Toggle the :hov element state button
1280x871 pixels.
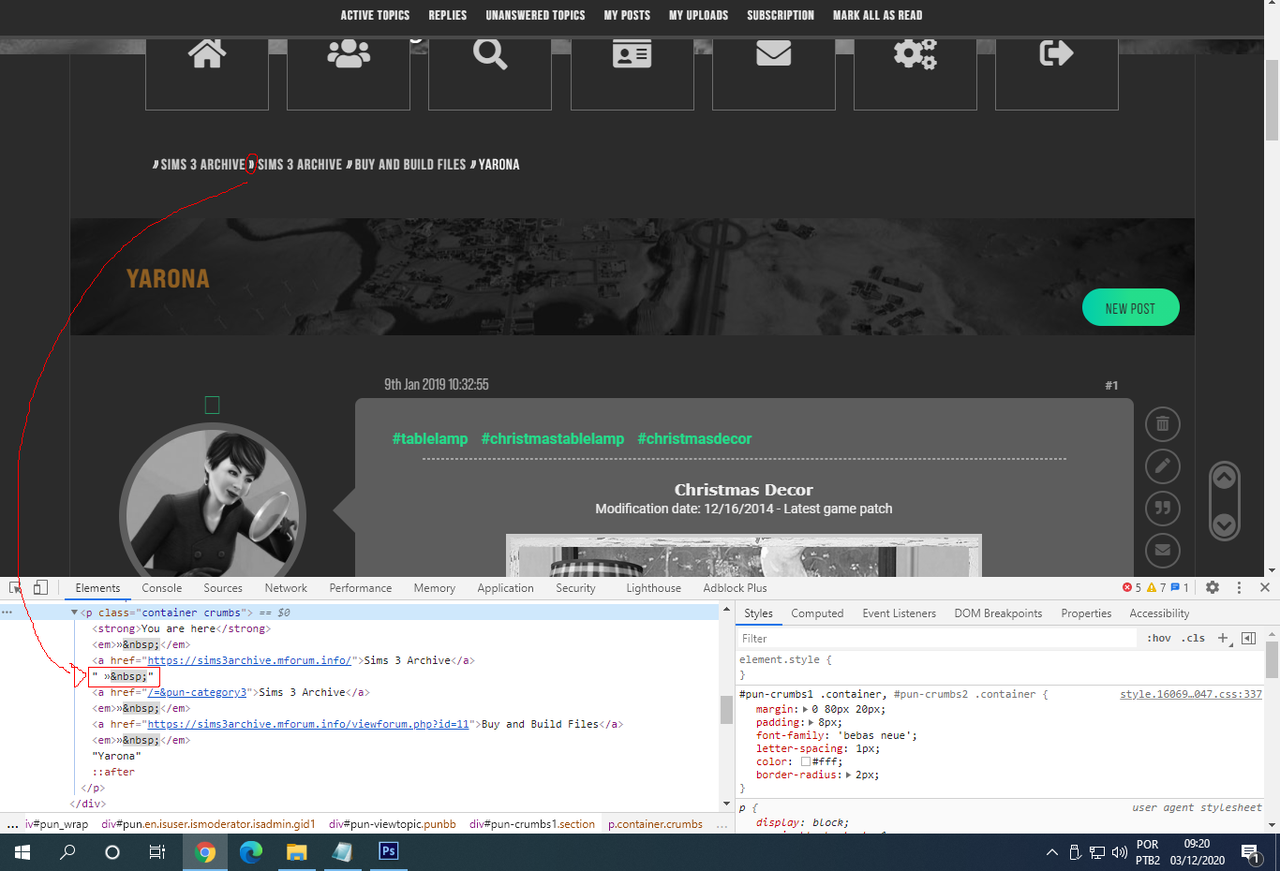coord(1159,638)
